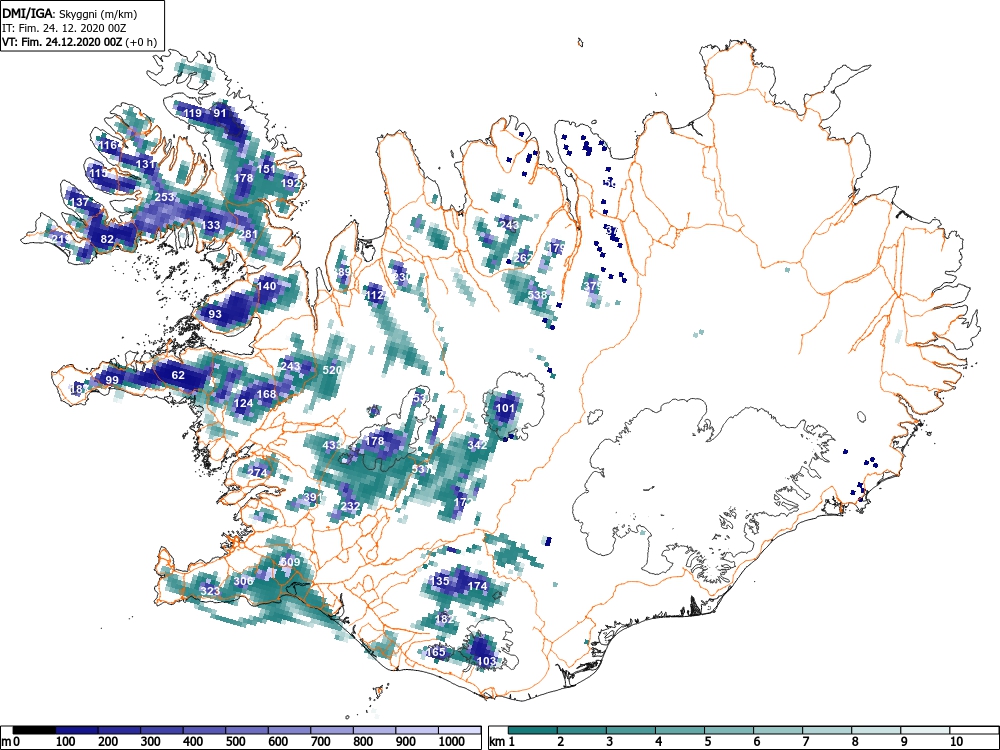The height and width of the screenshot is (750, 1000).
Task: Select the '101' label inside the glacier outline
Action: point(505,408)
